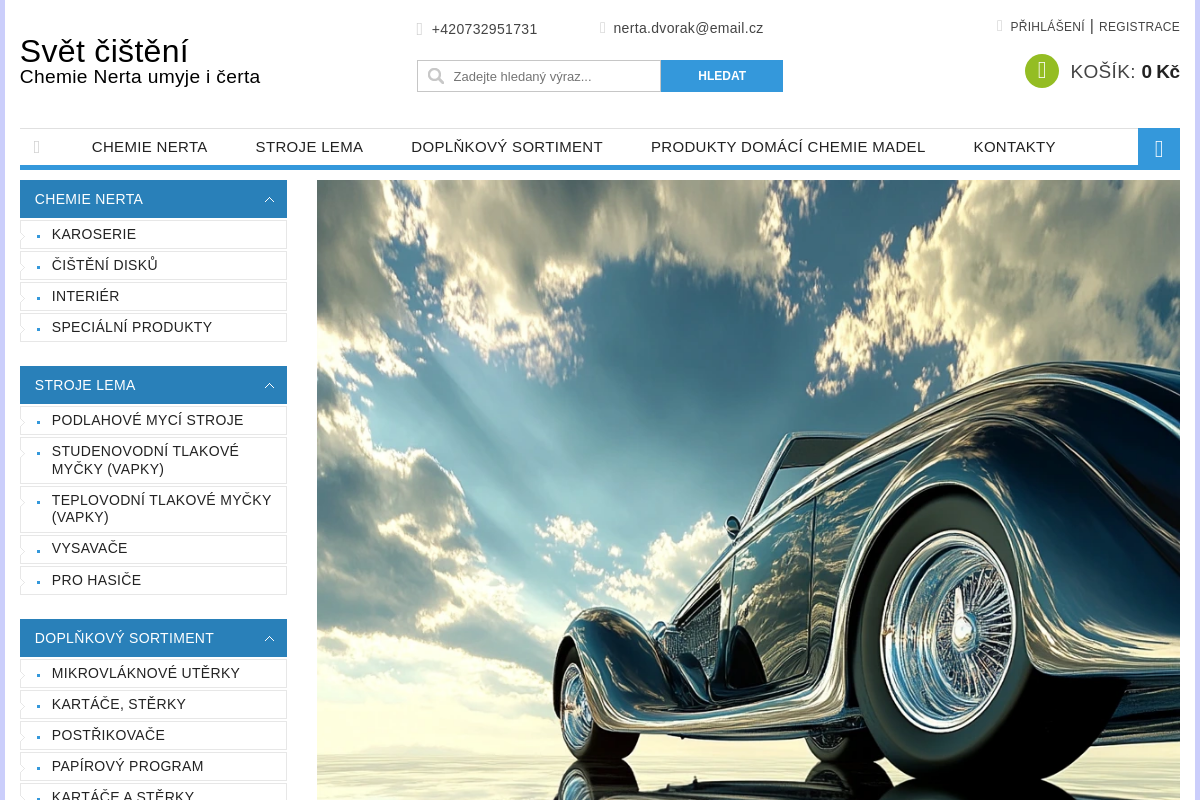Screen dimensions: 1200x800
Task: Open Stroje Lema in top menu
Action: point(309,147)
